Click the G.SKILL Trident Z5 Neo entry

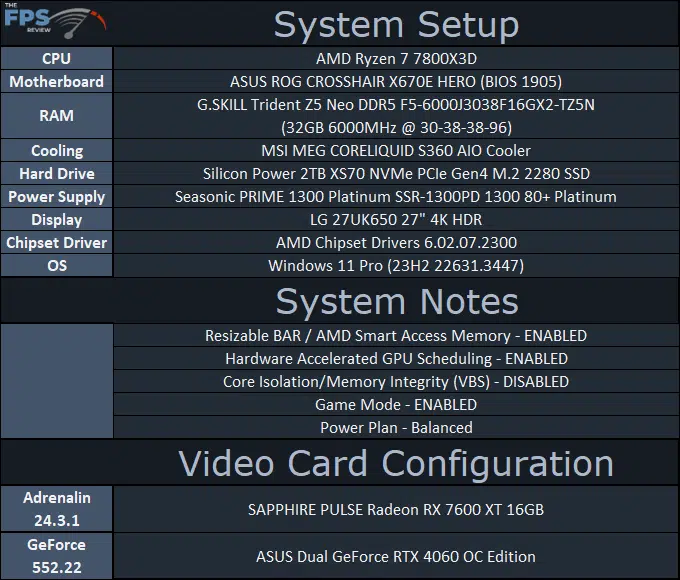coord(396,116)
